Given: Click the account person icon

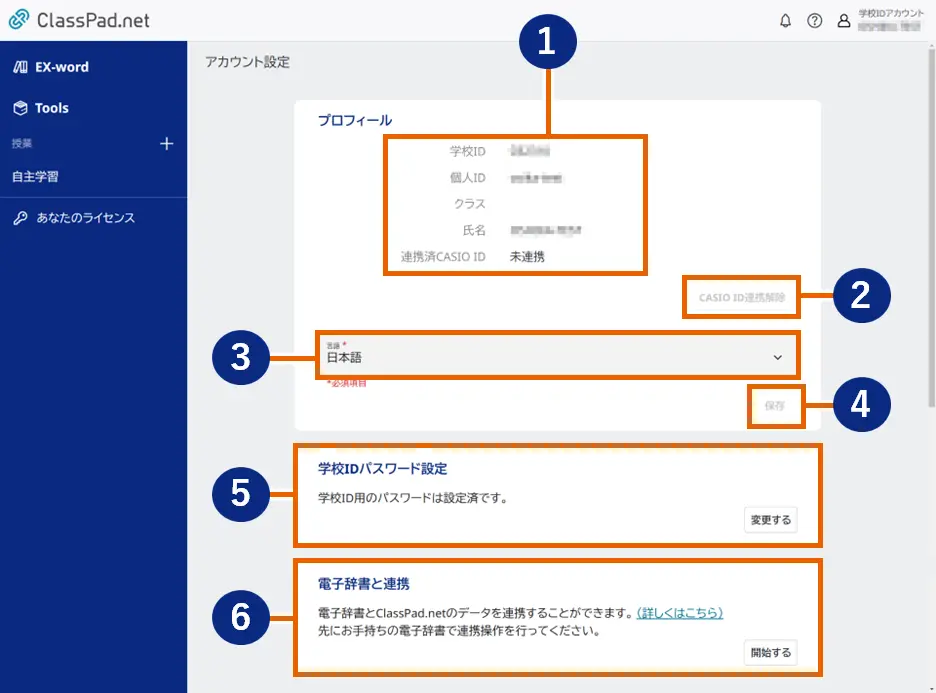Looking at the screenshot, I should pos(843,20).
